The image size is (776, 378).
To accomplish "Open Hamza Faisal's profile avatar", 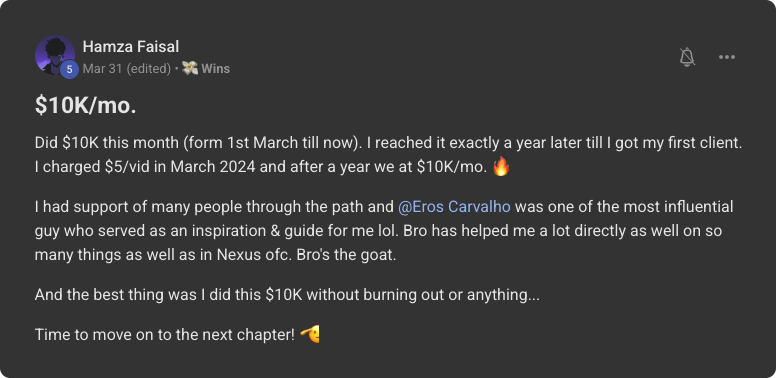I will click(x=54, y=55).
